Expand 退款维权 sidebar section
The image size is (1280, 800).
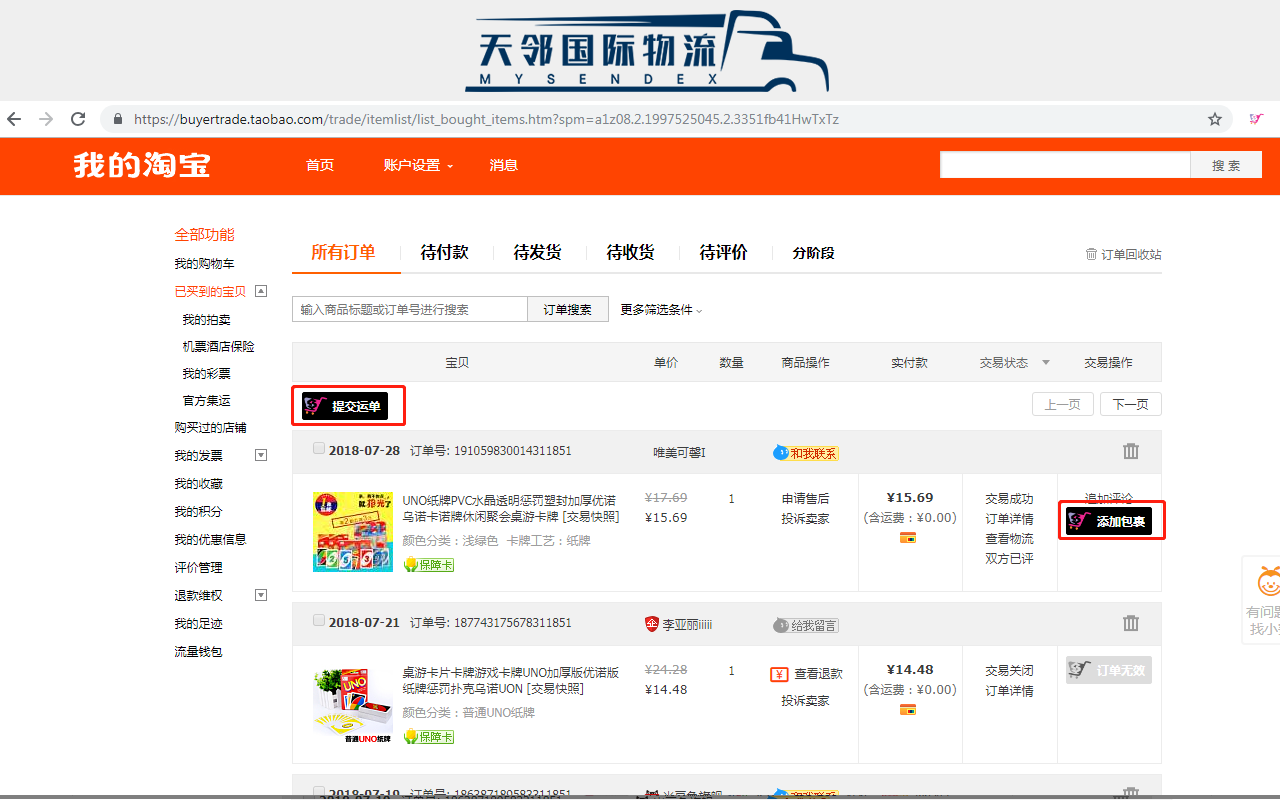[x=261, y=595]
